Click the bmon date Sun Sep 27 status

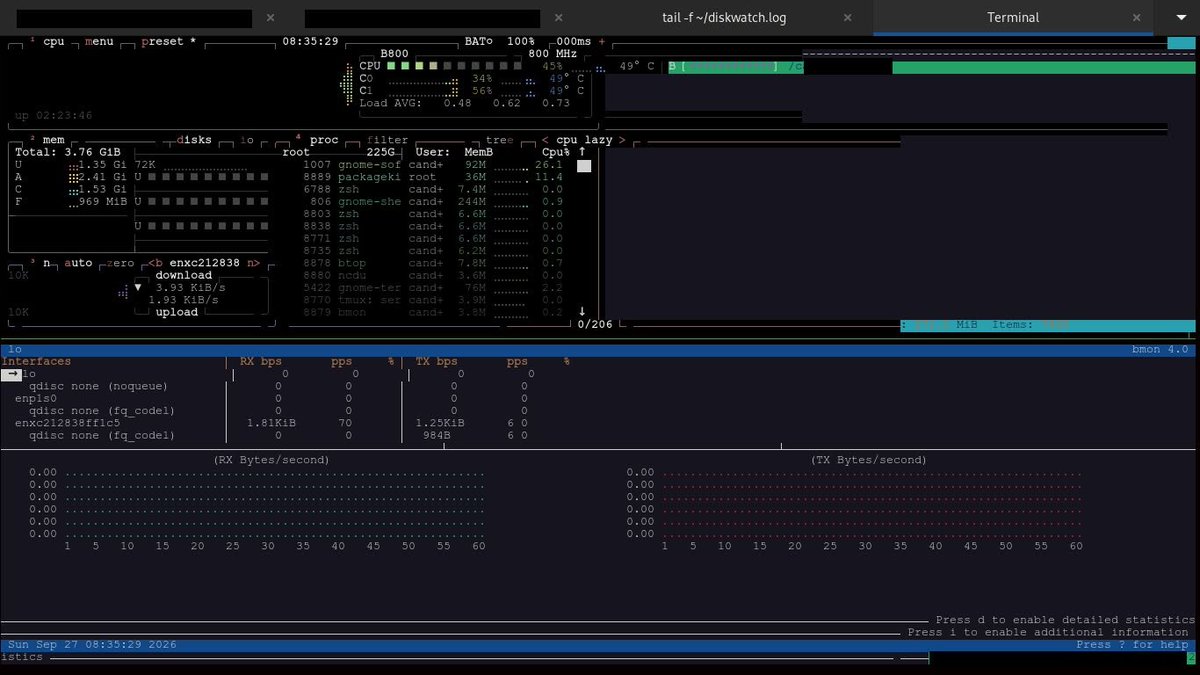(92, 644)
